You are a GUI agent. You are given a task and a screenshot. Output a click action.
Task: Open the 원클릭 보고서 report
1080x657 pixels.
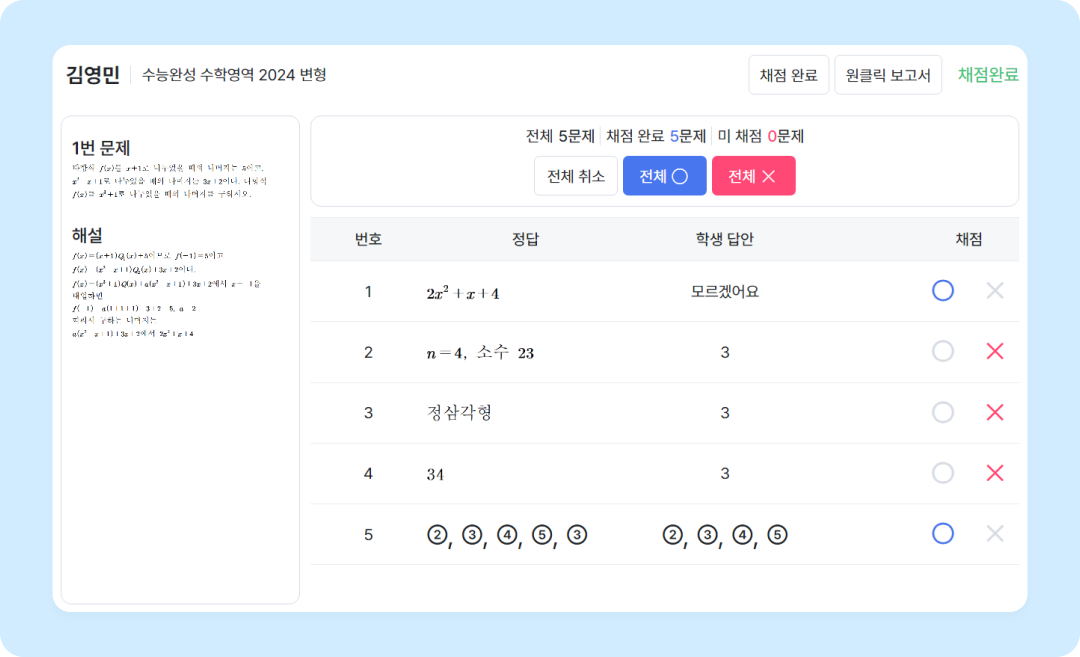point(888,75)
